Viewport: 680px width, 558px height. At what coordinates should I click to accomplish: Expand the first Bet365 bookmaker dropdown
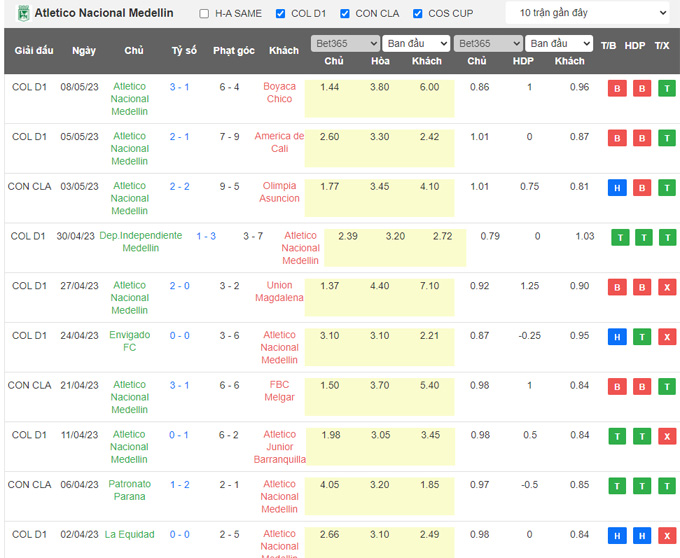tap(344, 44)
